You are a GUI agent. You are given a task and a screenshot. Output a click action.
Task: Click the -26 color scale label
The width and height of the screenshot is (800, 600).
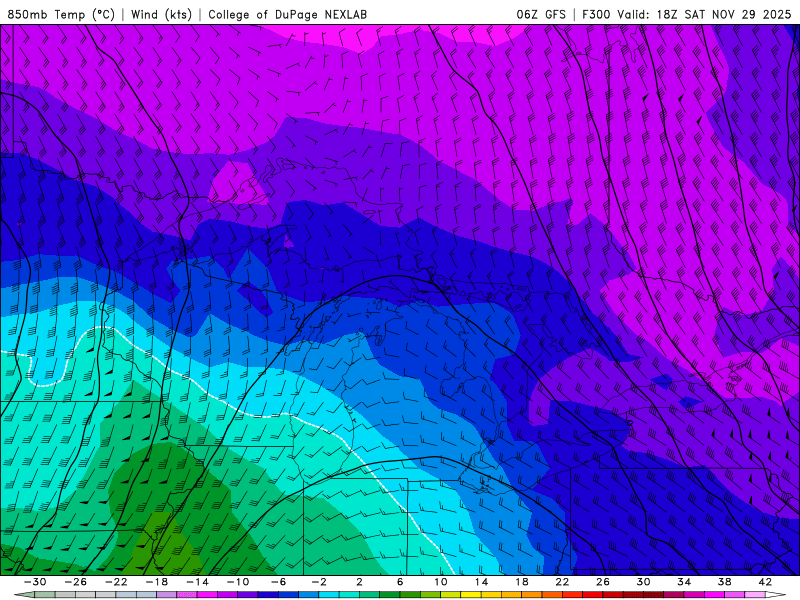pos(76,582)
